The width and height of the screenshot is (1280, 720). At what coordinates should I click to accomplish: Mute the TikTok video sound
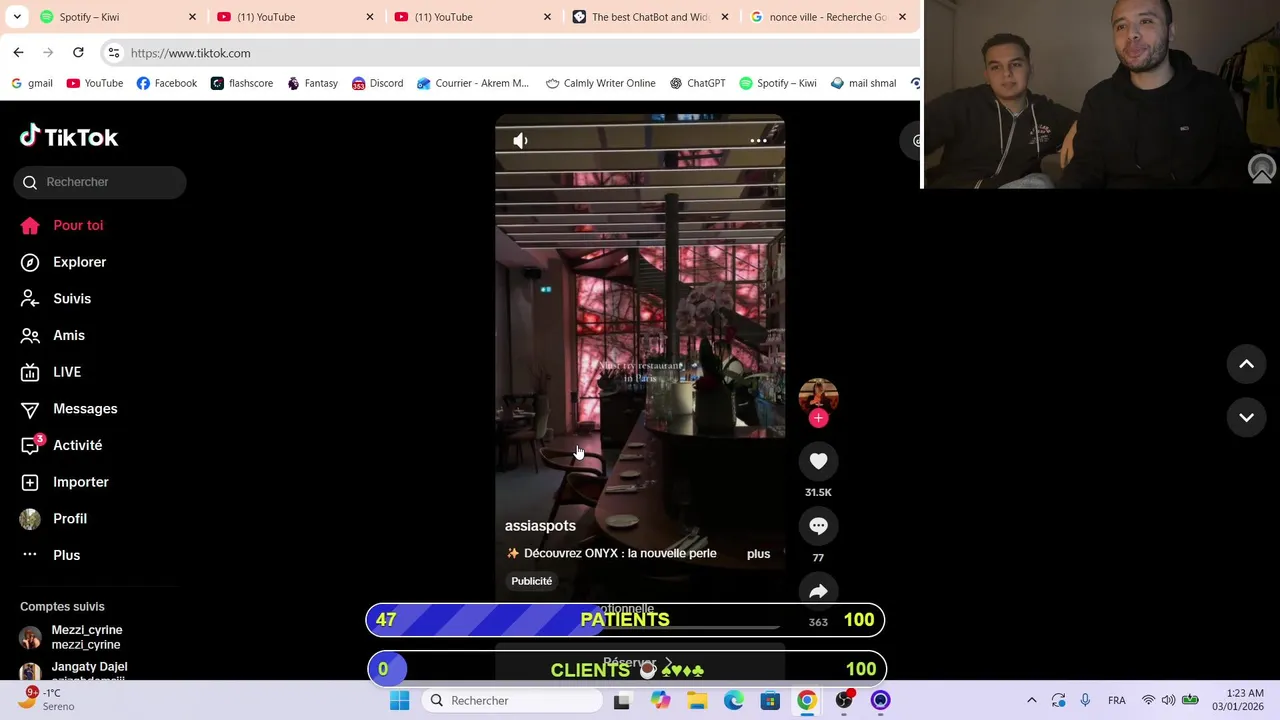pos(520,141)
